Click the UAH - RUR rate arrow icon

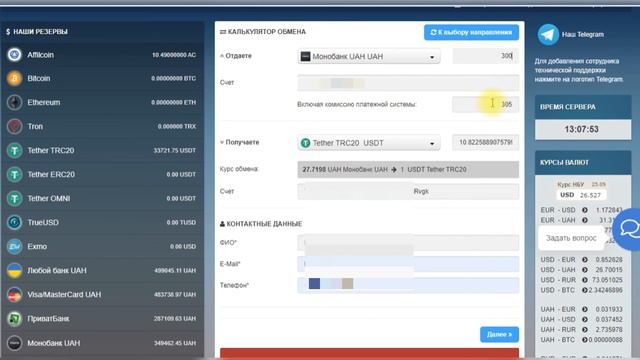[x=584, y=329]
